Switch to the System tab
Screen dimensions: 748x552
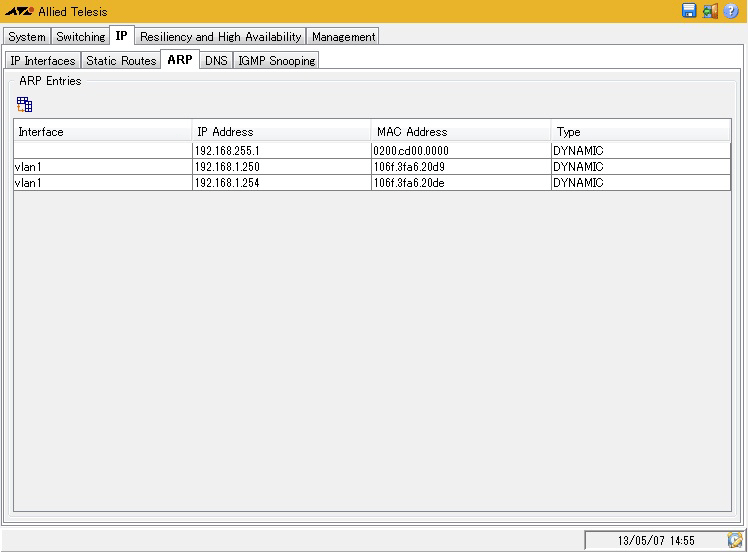click(x=27, y=37)
